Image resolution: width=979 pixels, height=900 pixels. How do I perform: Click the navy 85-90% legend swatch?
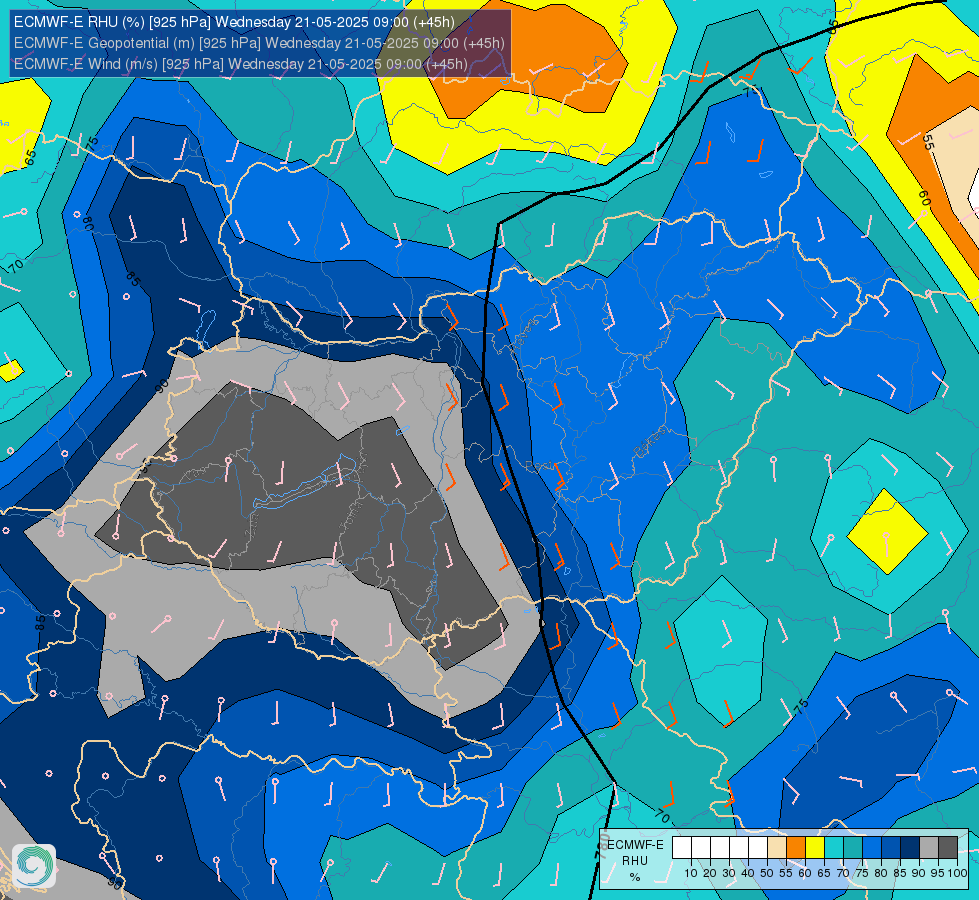[x=910, y=848]
